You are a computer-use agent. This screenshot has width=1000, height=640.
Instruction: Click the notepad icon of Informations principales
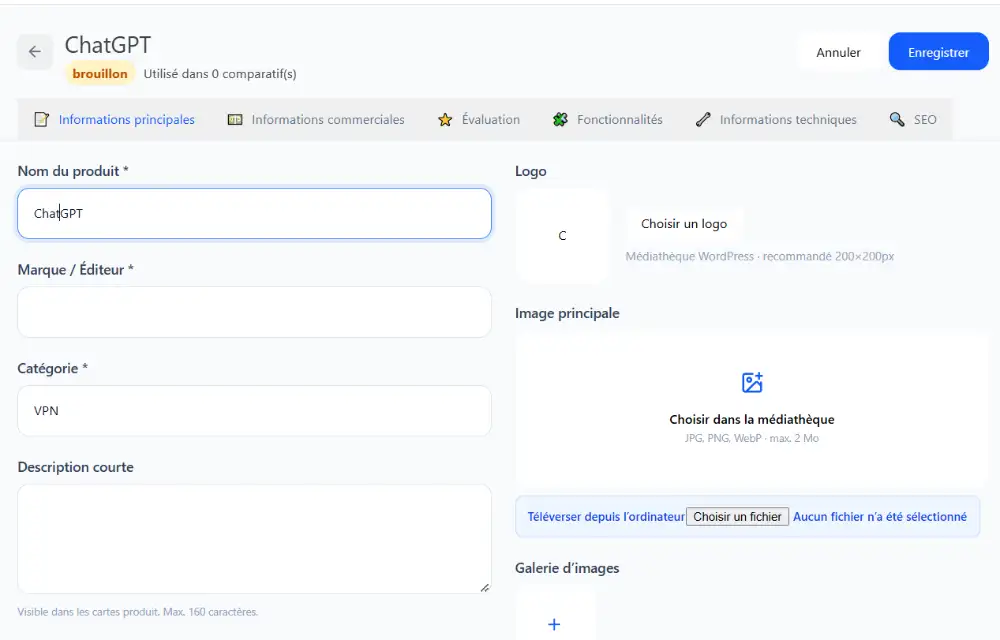click(x=41, y=119)
